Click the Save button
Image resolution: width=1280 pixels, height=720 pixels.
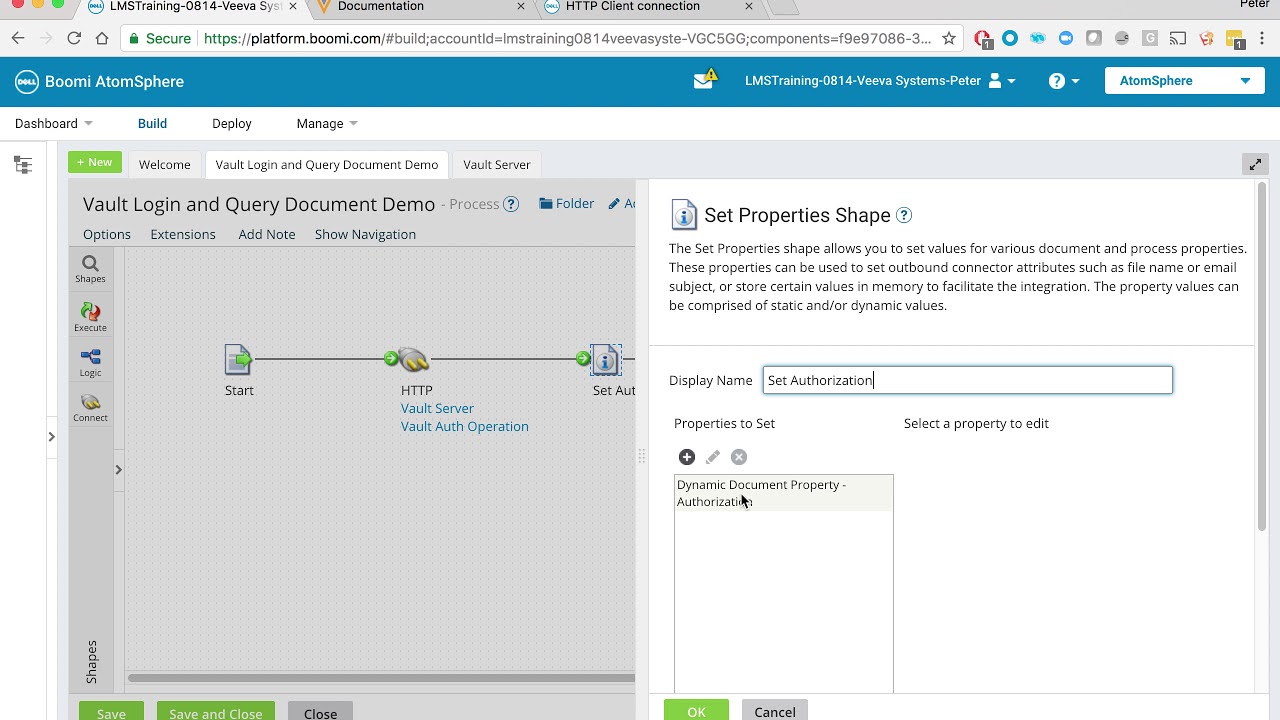[x=111, y=713]
